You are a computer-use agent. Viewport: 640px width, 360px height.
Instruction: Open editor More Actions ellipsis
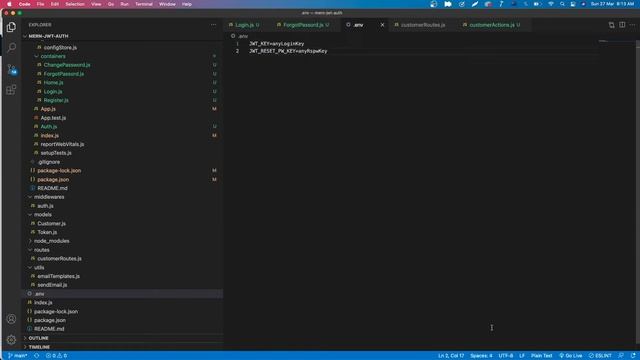632,25
